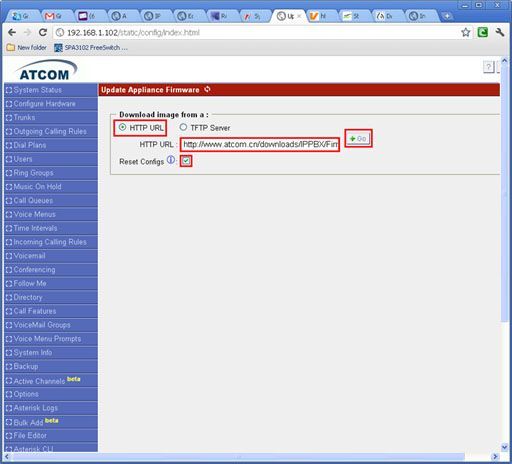Open Asterisk Logs in the sidebar
Viewport: 512px width, 464px height.
tap(51, 408)
